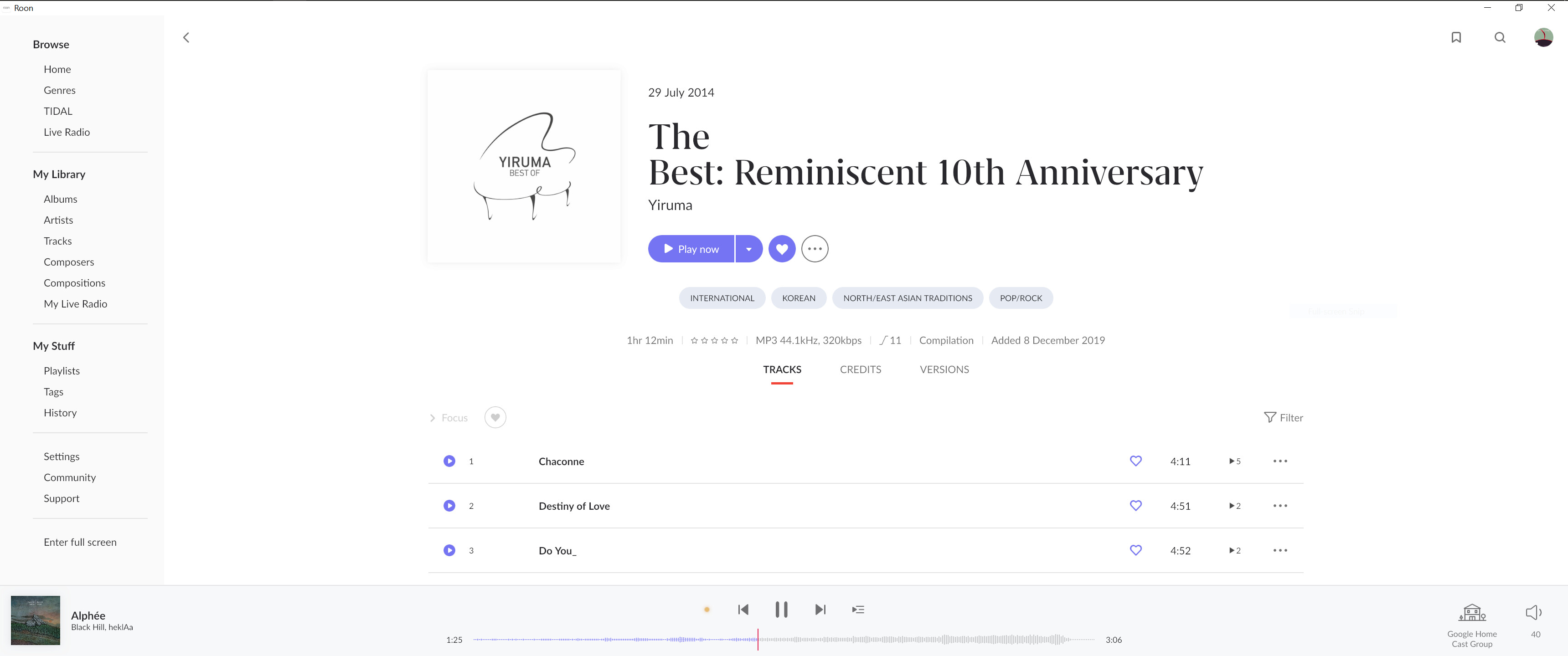Image resolution: width=1568 pixels, height=656 pixels.
Task: Click the Filter funnel icon
Action: pos(1270,417)
